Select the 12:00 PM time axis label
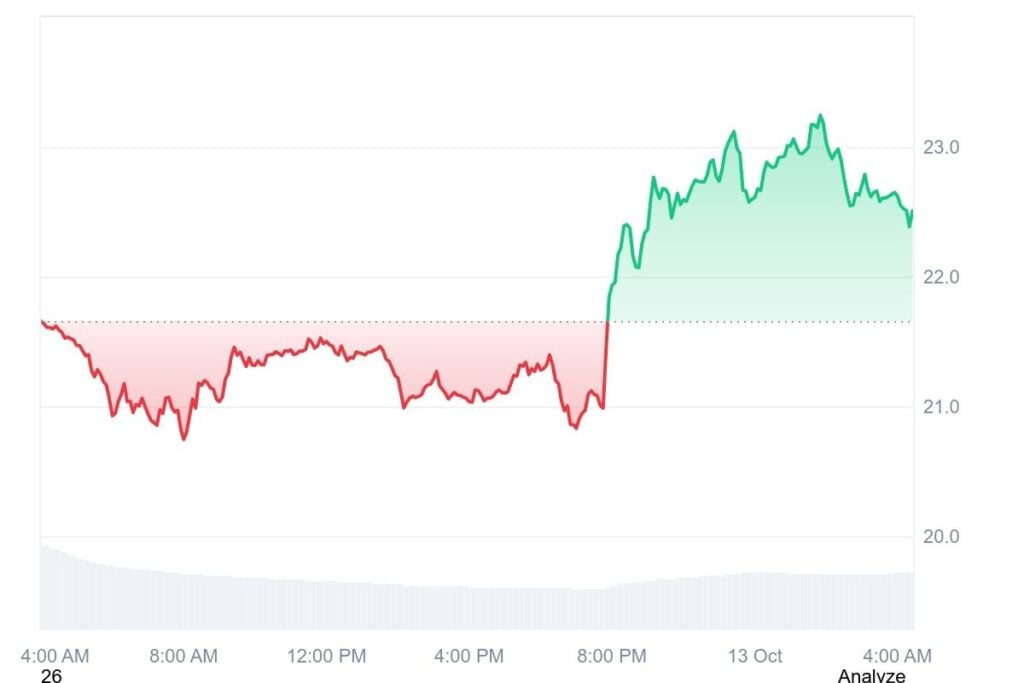The height and width of the screenshot is (683, 1024). pos(326,656)
